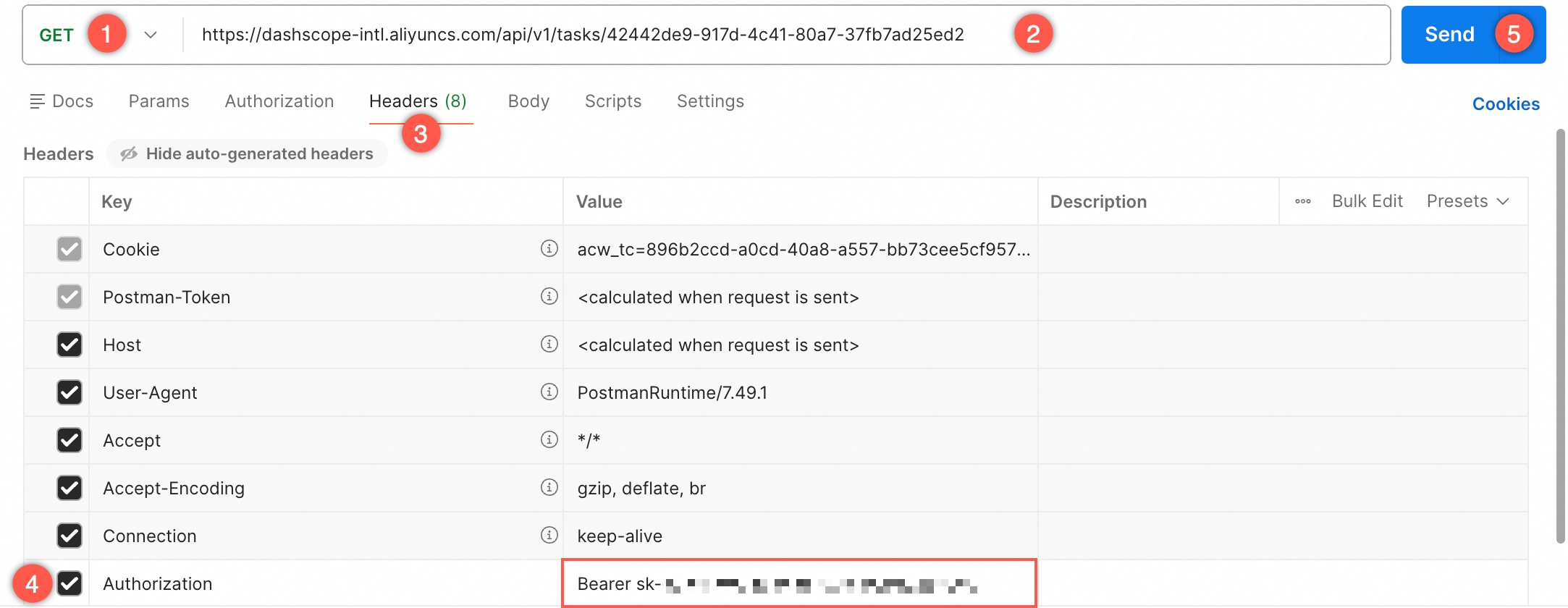Screen dimensions: 1568x608
Task: Click the Authorization Bearer value field
Action: click(799, 583)
